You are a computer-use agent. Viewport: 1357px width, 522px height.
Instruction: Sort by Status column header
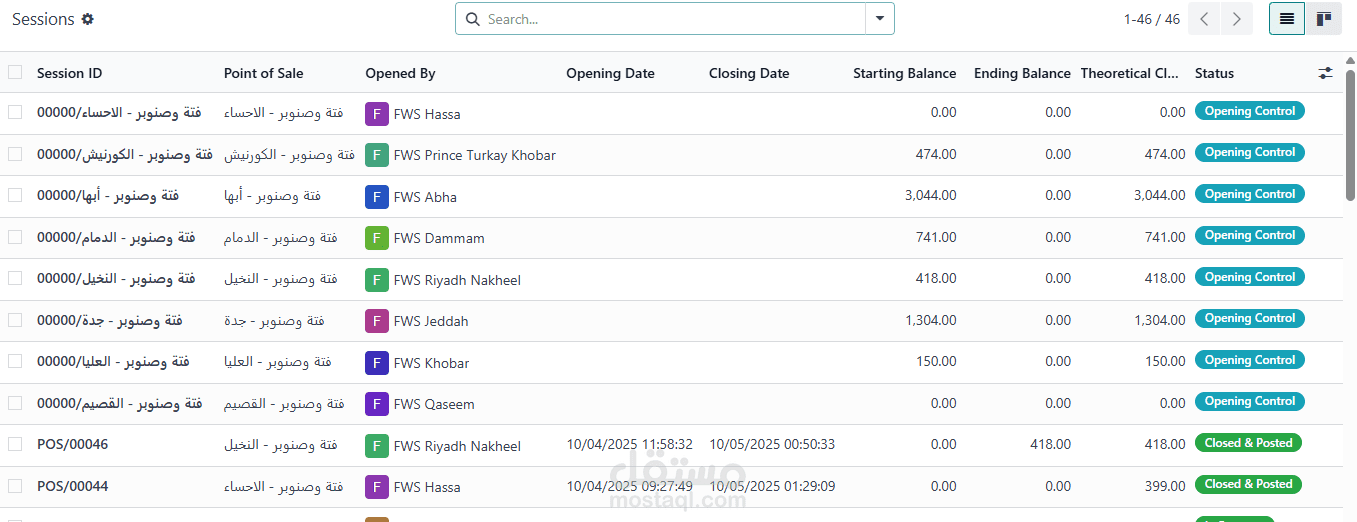pyautogui.click(x=1214, y=73)
